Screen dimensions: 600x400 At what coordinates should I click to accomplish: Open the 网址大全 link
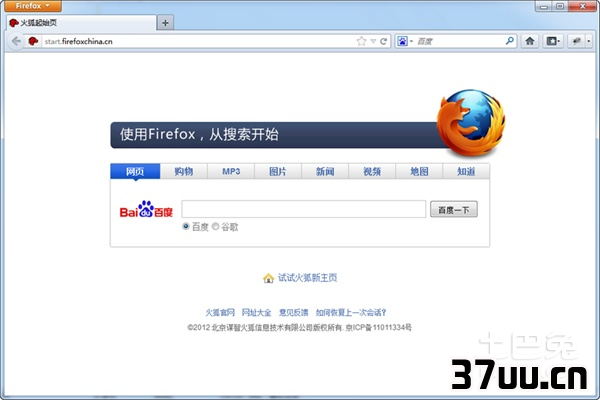coord(256,313)
